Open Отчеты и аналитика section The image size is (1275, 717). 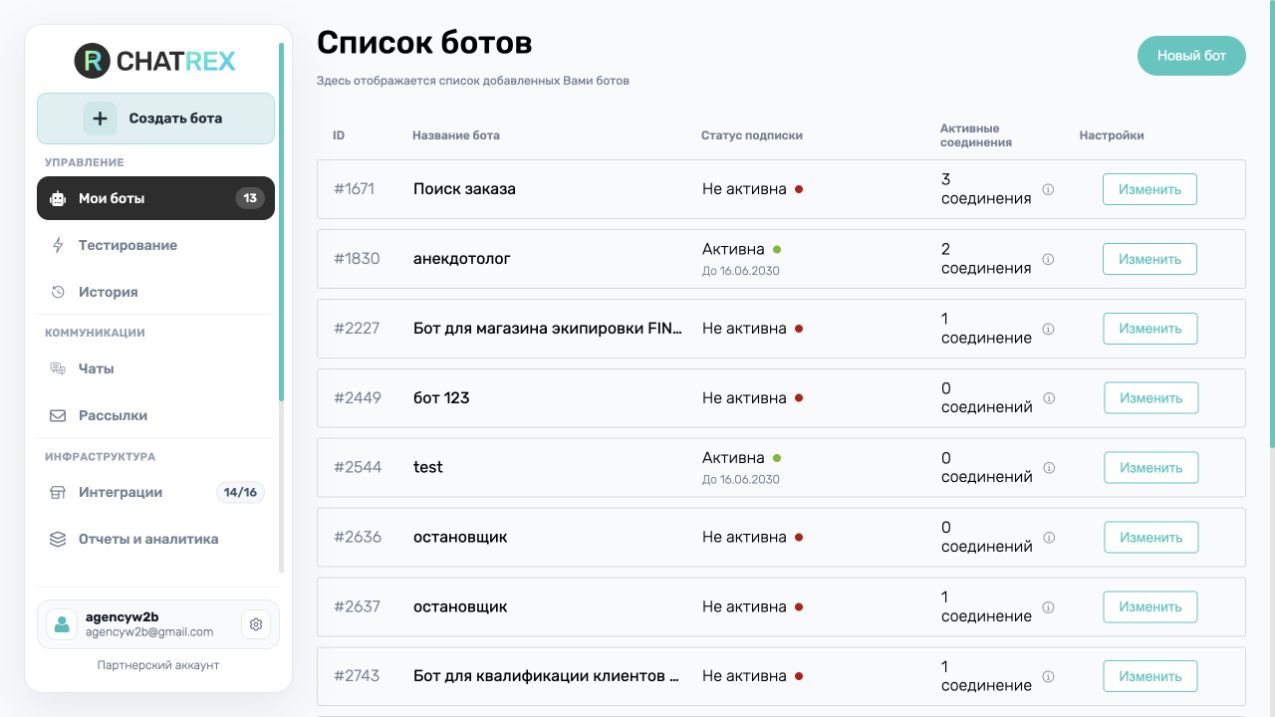(156, 539)
